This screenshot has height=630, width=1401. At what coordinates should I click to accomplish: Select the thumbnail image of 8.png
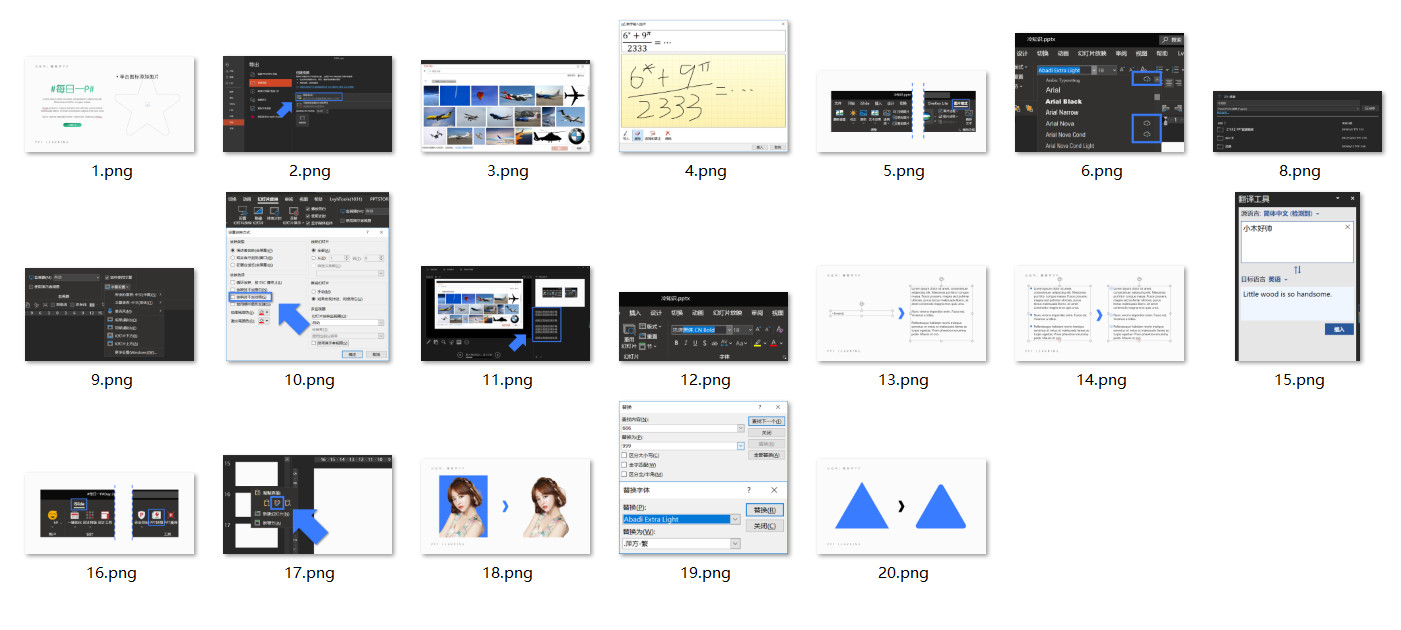pyautogui.click(x=1298, y=122)
